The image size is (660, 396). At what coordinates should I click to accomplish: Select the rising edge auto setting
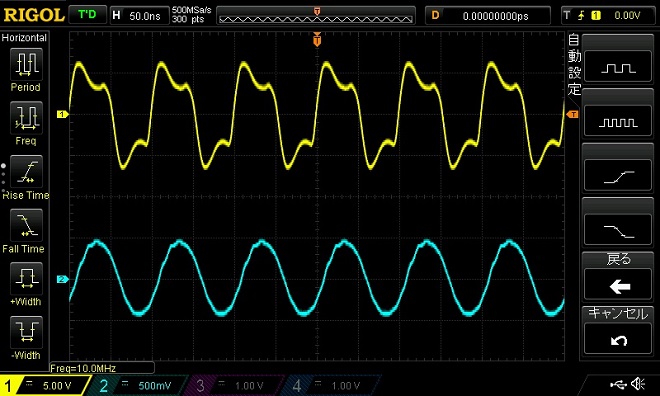click(618, 175)
